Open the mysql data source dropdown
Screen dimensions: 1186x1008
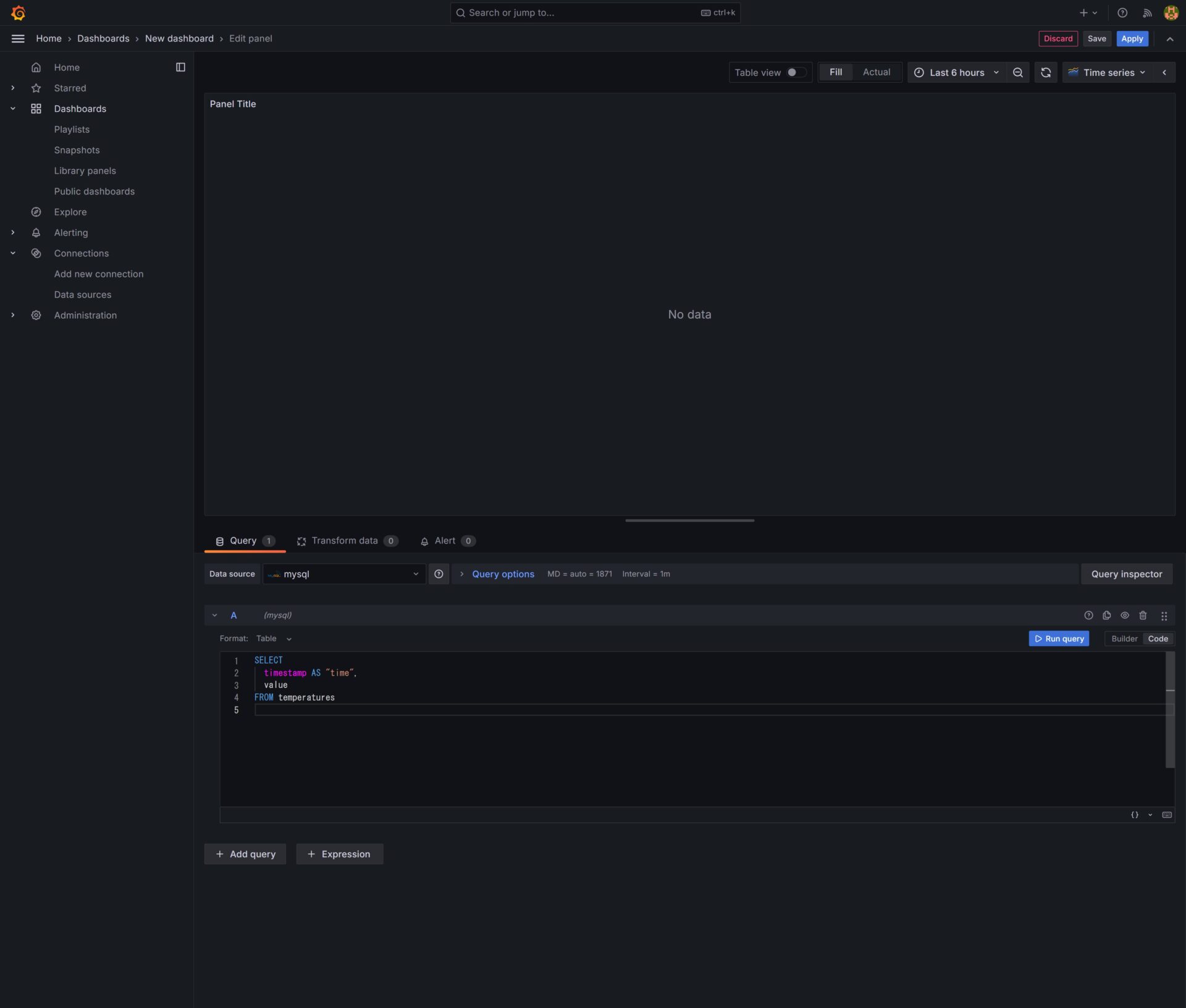[x=344, y=574]
